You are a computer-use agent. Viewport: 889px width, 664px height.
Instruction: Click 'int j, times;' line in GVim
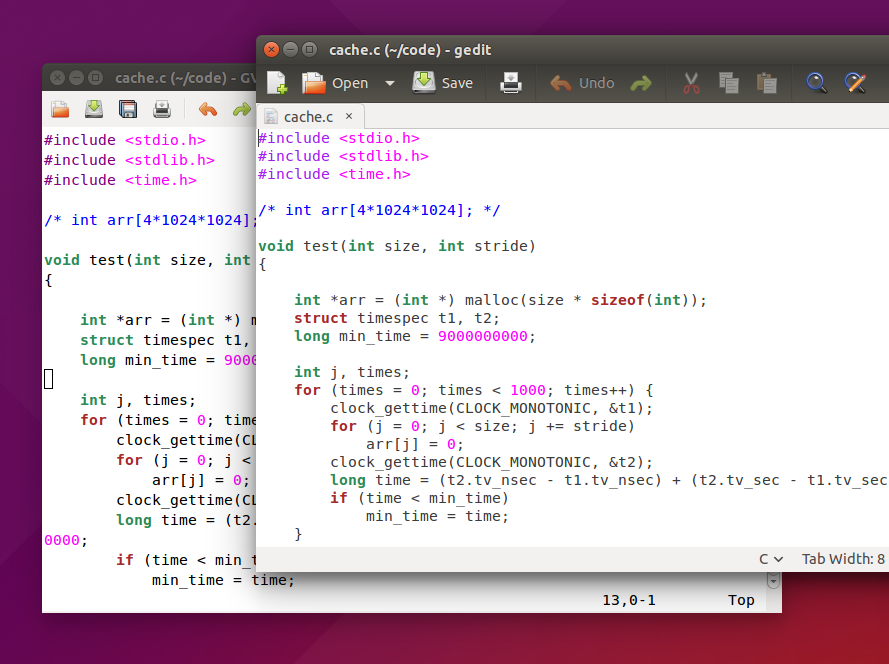point(138,400)
